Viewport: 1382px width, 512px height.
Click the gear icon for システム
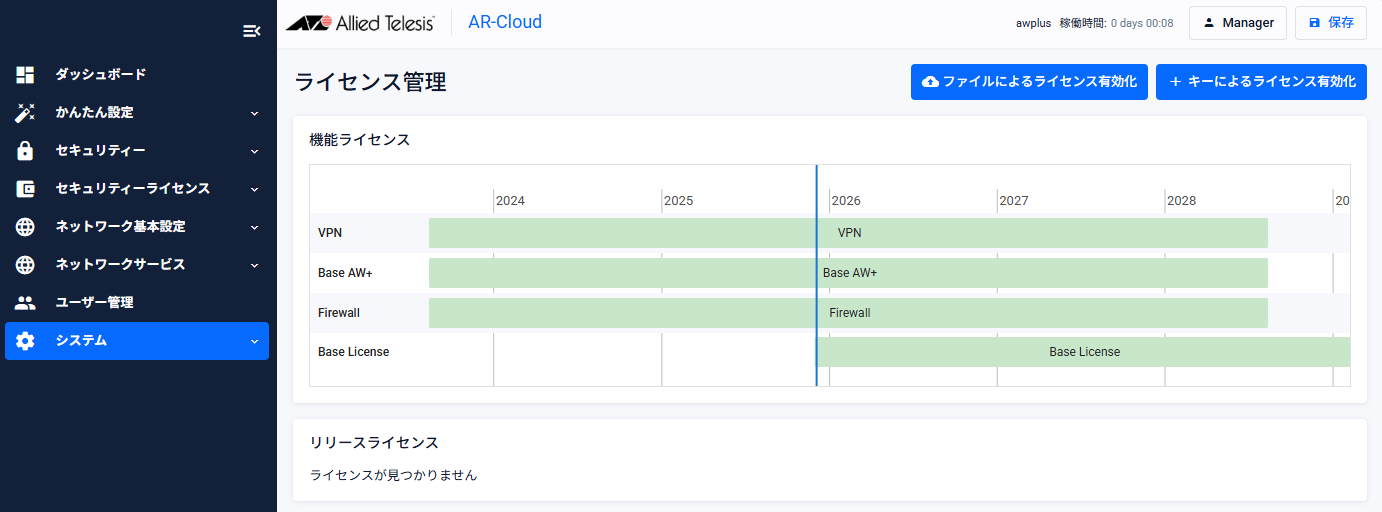pos(26,341)
